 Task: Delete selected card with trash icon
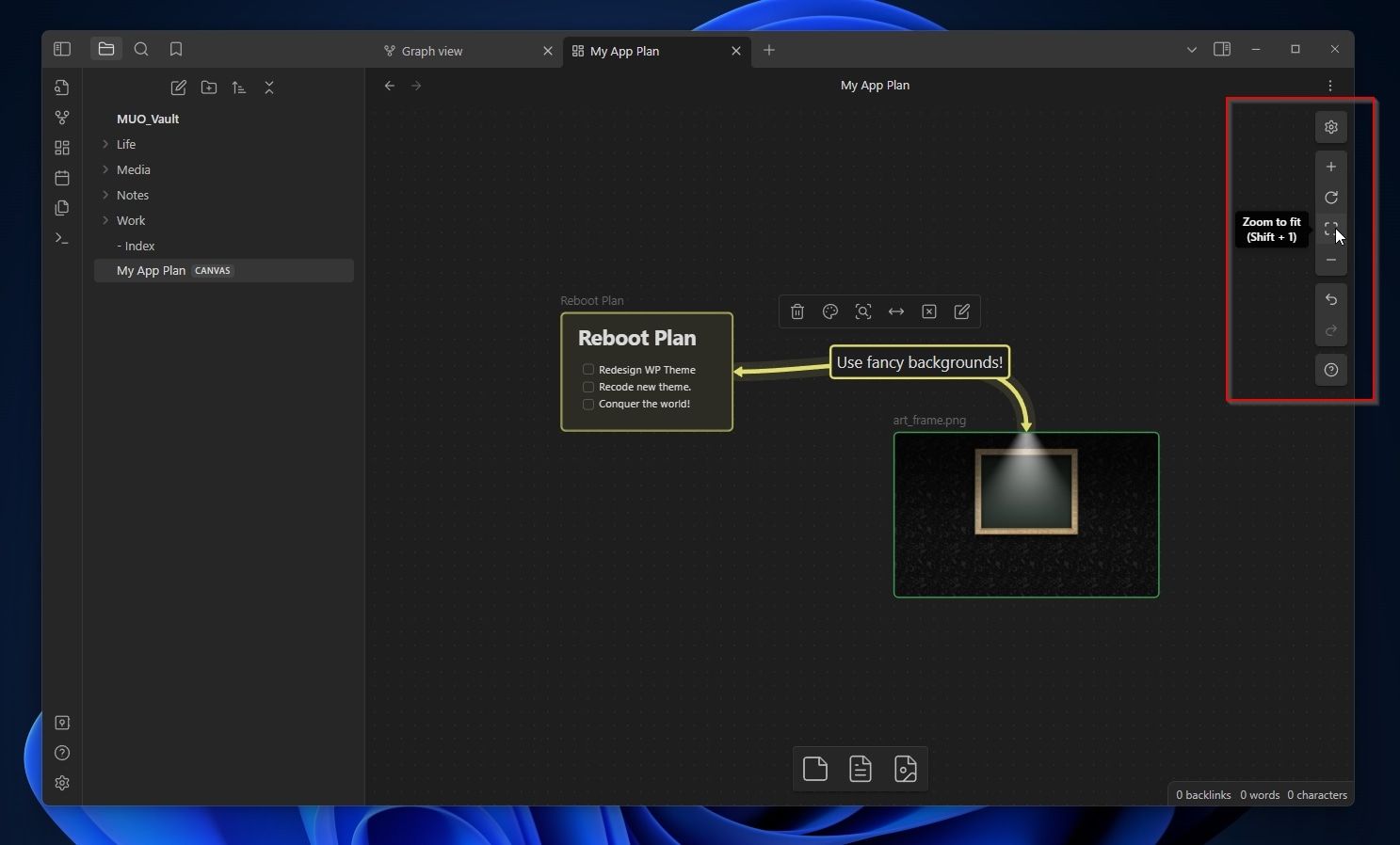[797, 311]
